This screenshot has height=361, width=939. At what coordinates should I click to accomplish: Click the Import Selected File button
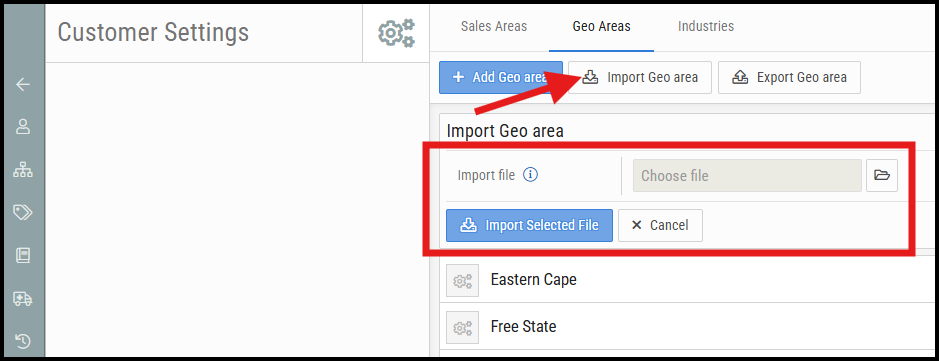[529, 225]
